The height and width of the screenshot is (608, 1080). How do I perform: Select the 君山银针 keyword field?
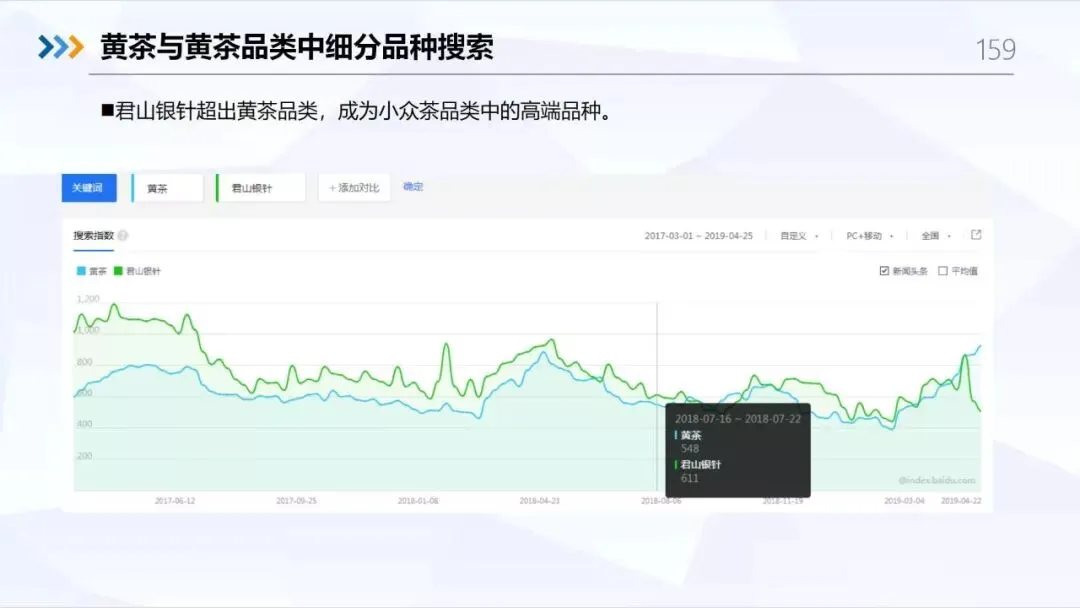260,188
